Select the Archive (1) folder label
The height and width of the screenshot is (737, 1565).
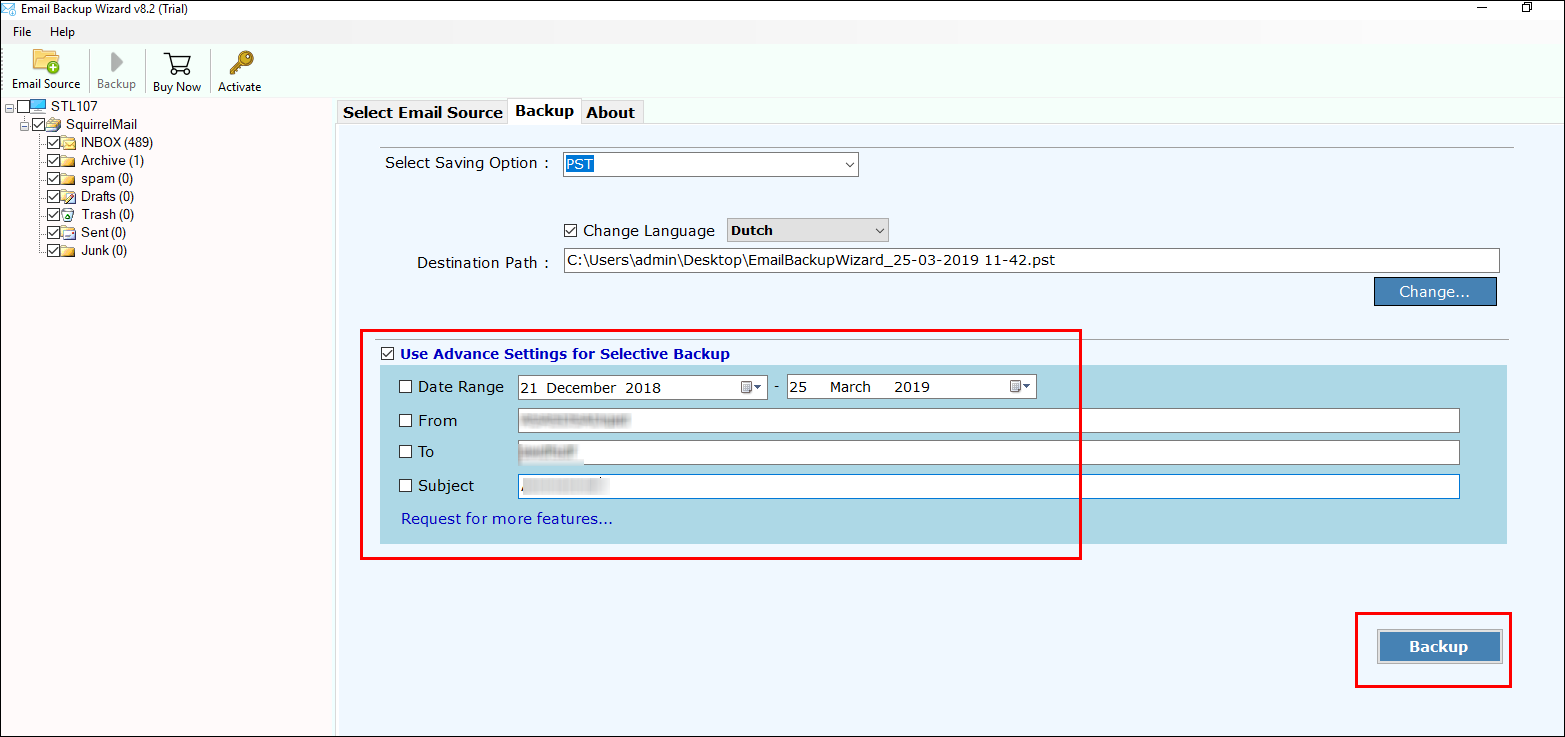pos(113,161)
